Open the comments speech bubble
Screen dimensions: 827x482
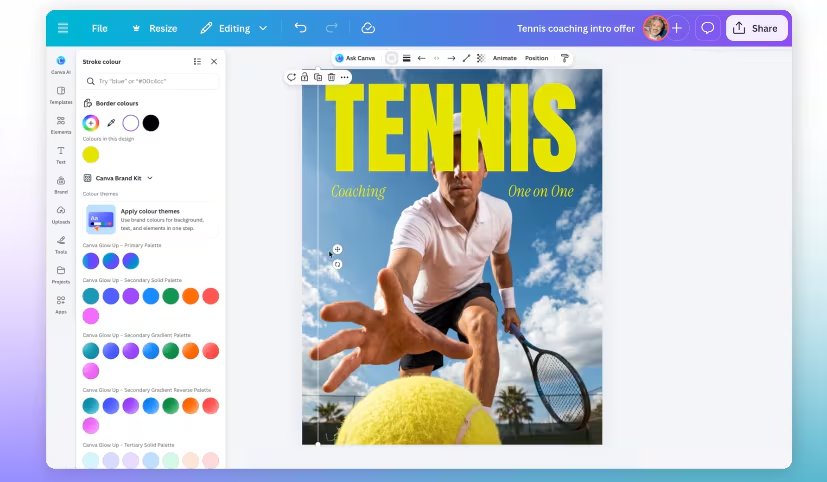[x=707, y=28]
